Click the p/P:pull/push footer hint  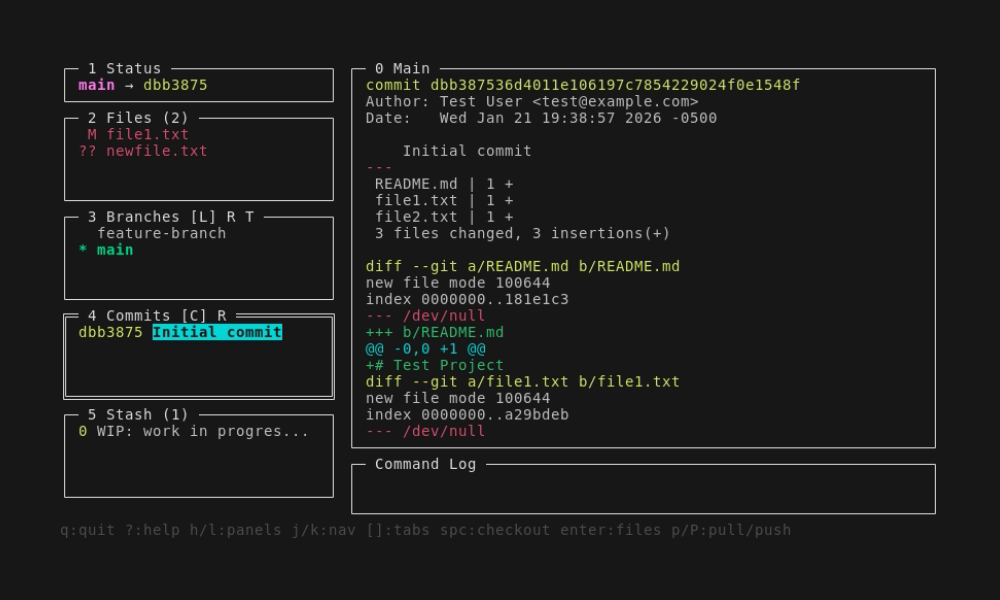(x=731, y=530)
